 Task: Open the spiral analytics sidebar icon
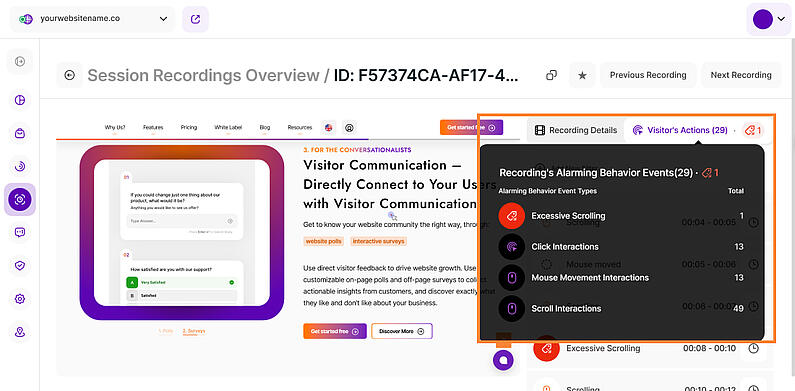pos(20,166)
